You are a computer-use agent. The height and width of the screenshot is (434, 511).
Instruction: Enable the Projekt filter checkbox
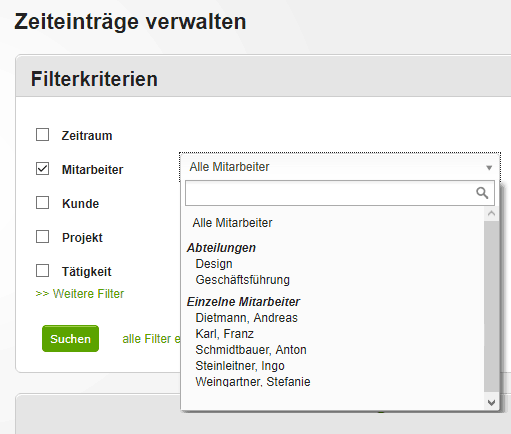pyautogui.click(x=42, y=237)
